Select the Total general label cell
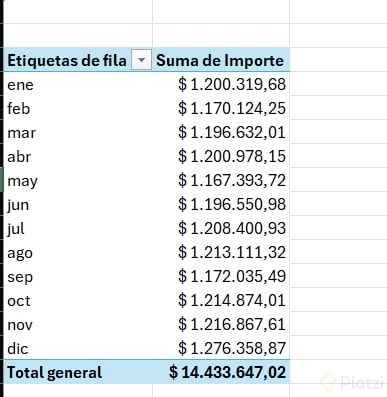The width and height of the screenshot is (387, 397). 78,372
